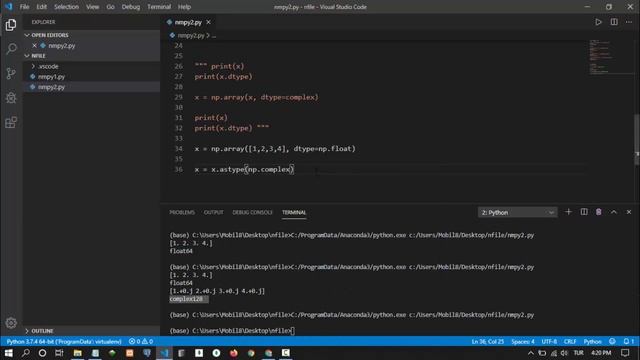Open terminal selector dropdown '2: Python'
Screen dimensions: 640x360
pyautogui.click(x=518, y=213)
